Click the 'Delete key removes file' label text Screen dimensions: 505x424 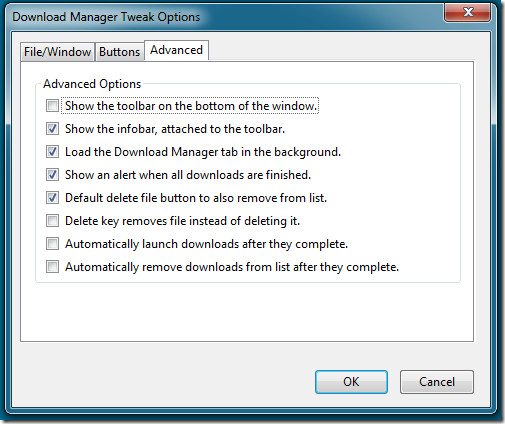(x=182, y=221)
